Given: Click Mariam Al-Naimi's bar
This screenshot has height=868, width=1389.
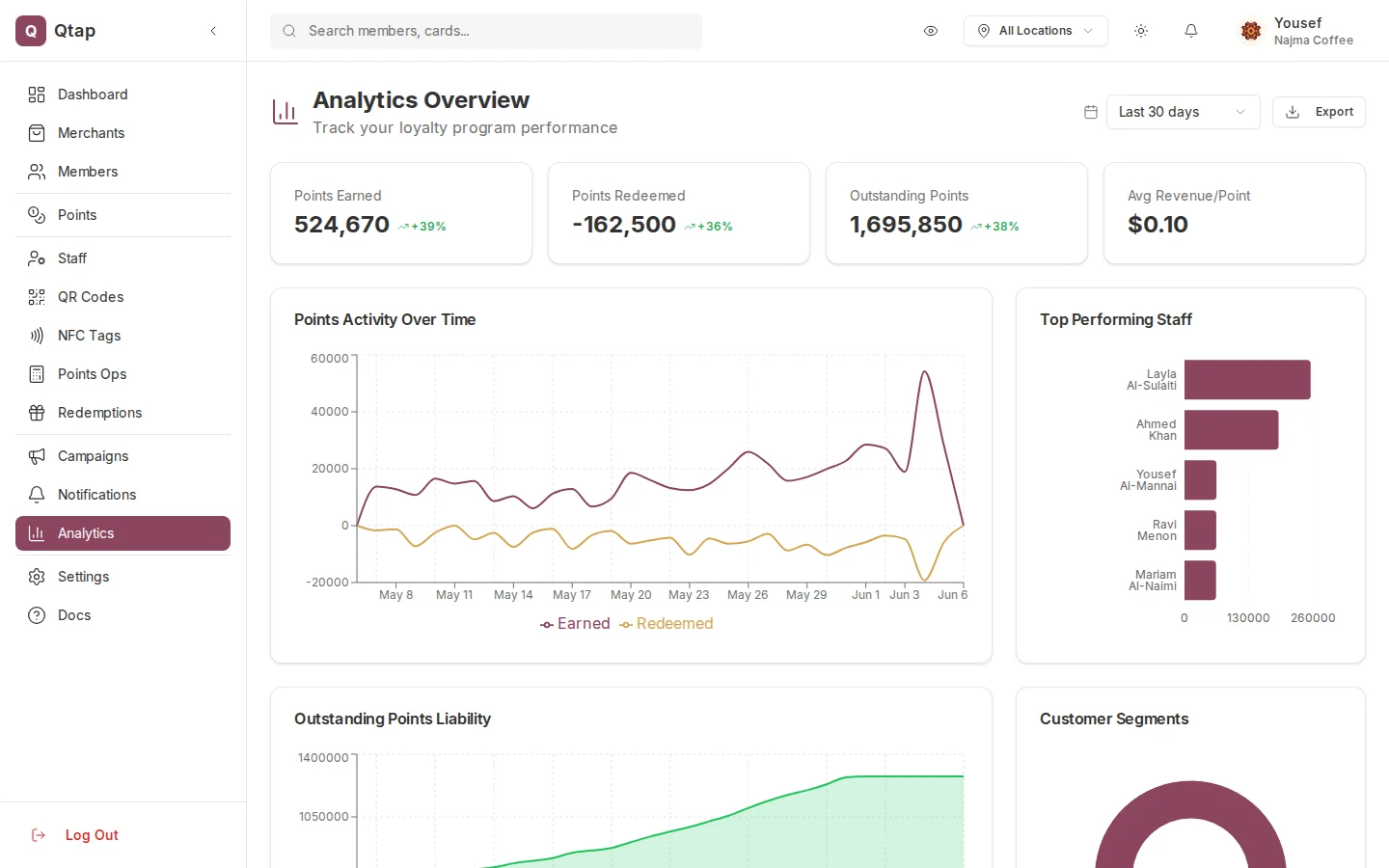Looking at the screenshot, I should tap(1200, 581).
